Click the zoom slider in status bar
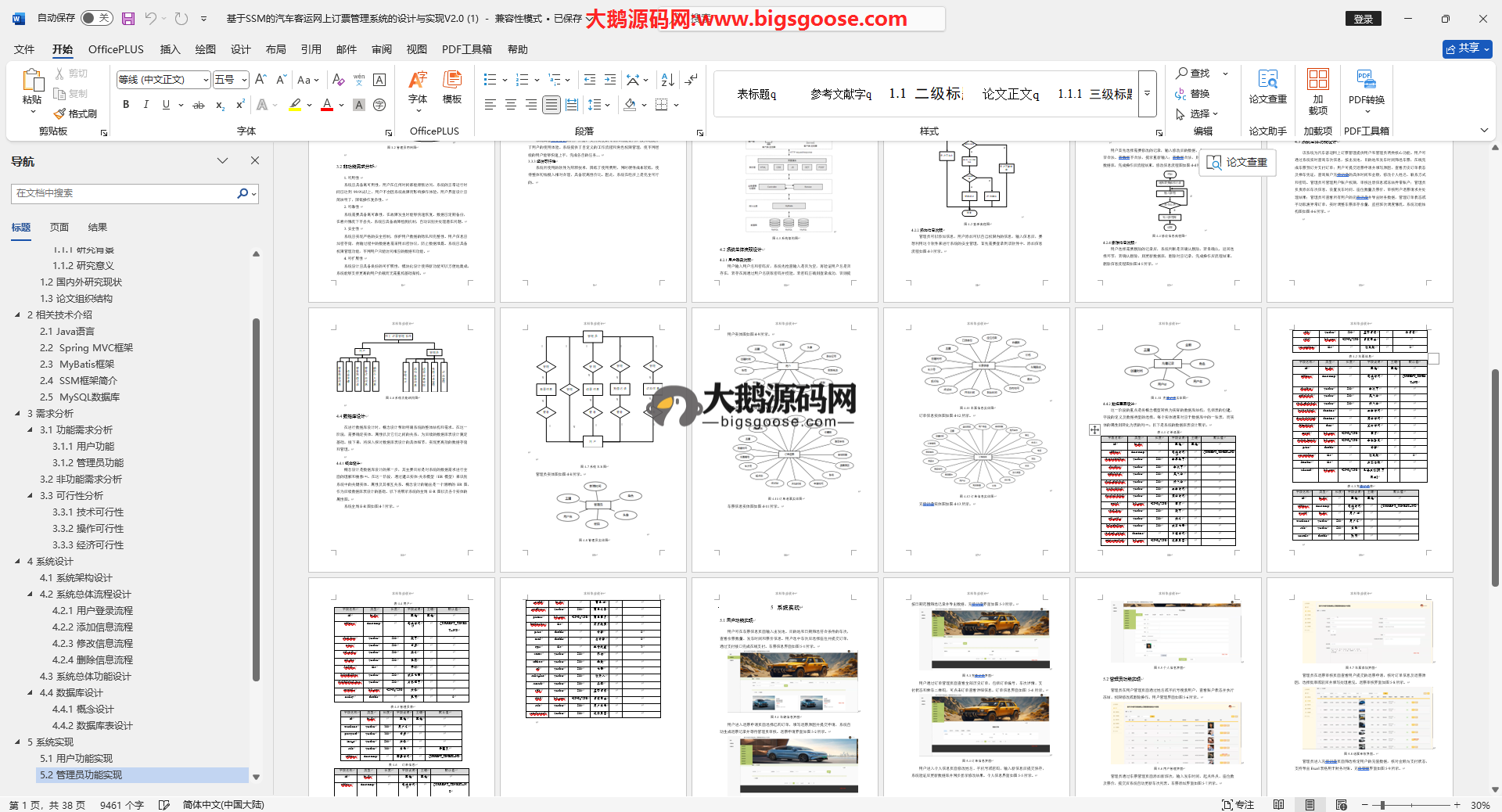The width and height of the screenshot is (1502, 812). (1383, 805)
